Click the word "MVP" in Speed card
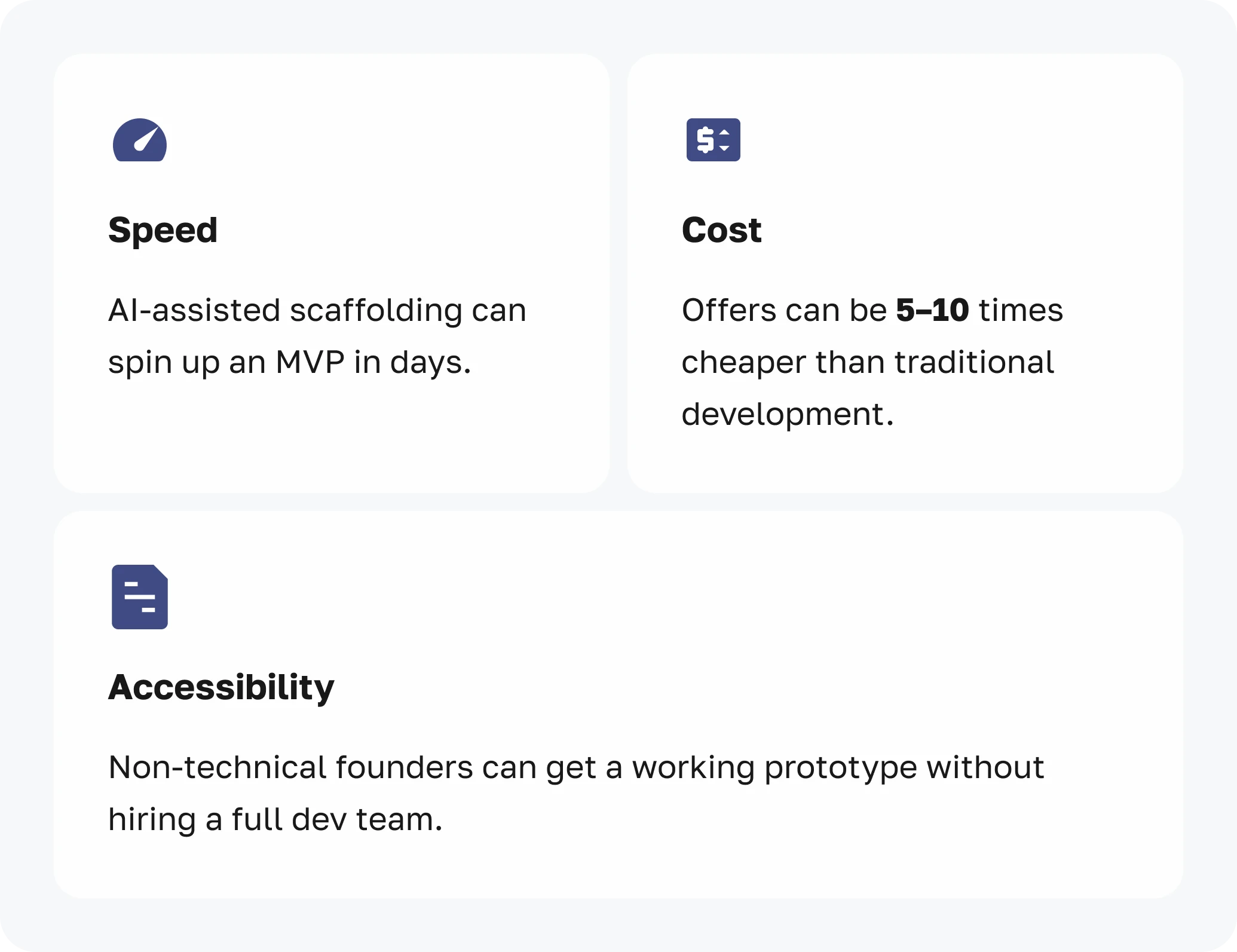Viewport: 1237px width, 952px height. [x=310, y=362]
